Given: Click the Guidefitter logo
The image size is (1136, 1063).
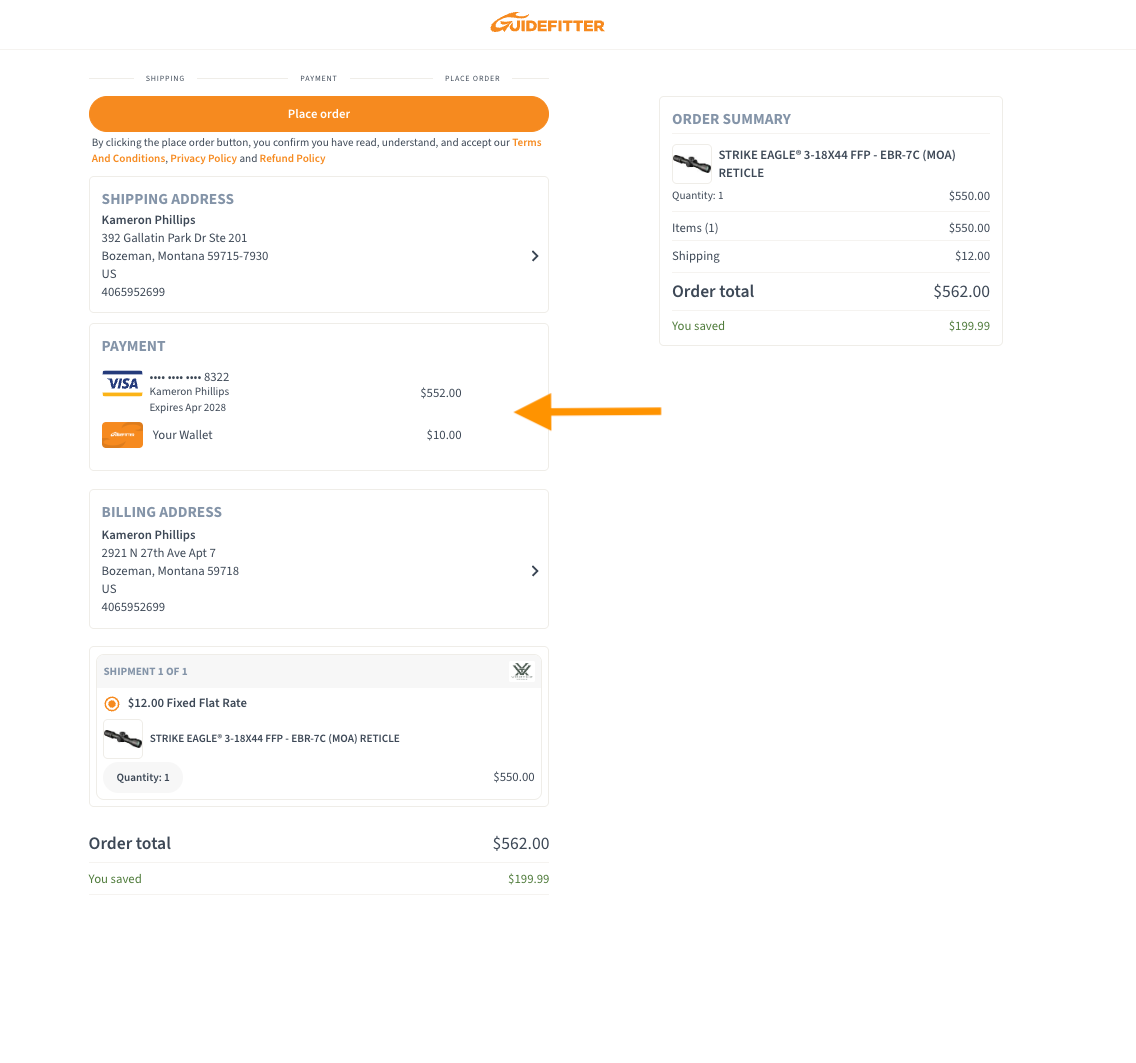Looking at the screenshot, I should 547,23.
